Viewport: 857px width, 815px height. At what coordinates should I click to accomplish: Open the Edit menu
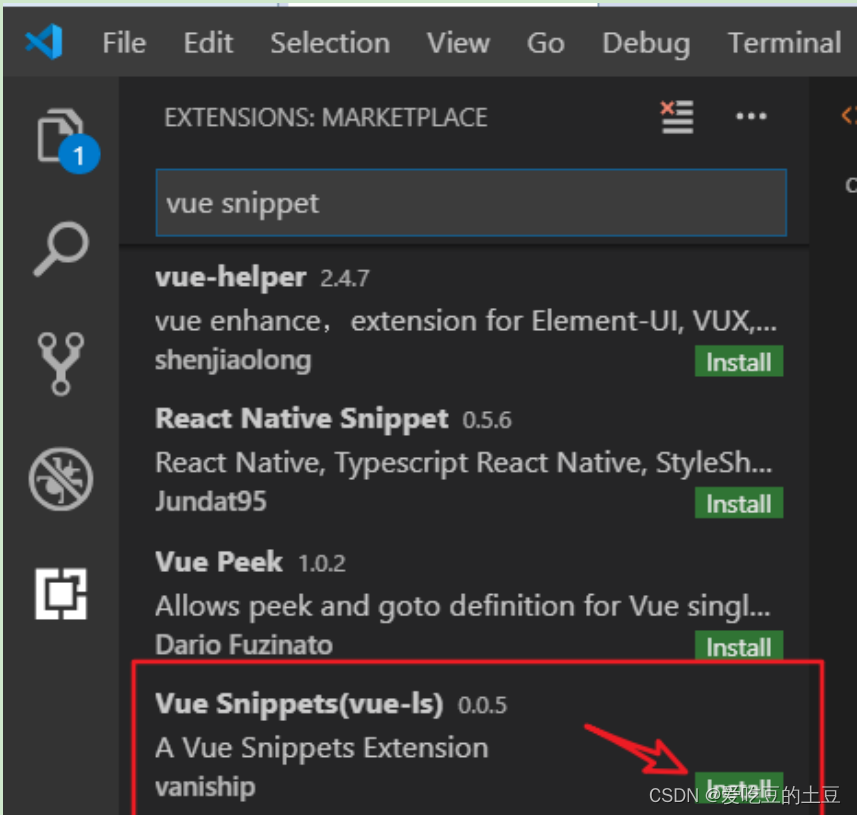click(208, 43)
